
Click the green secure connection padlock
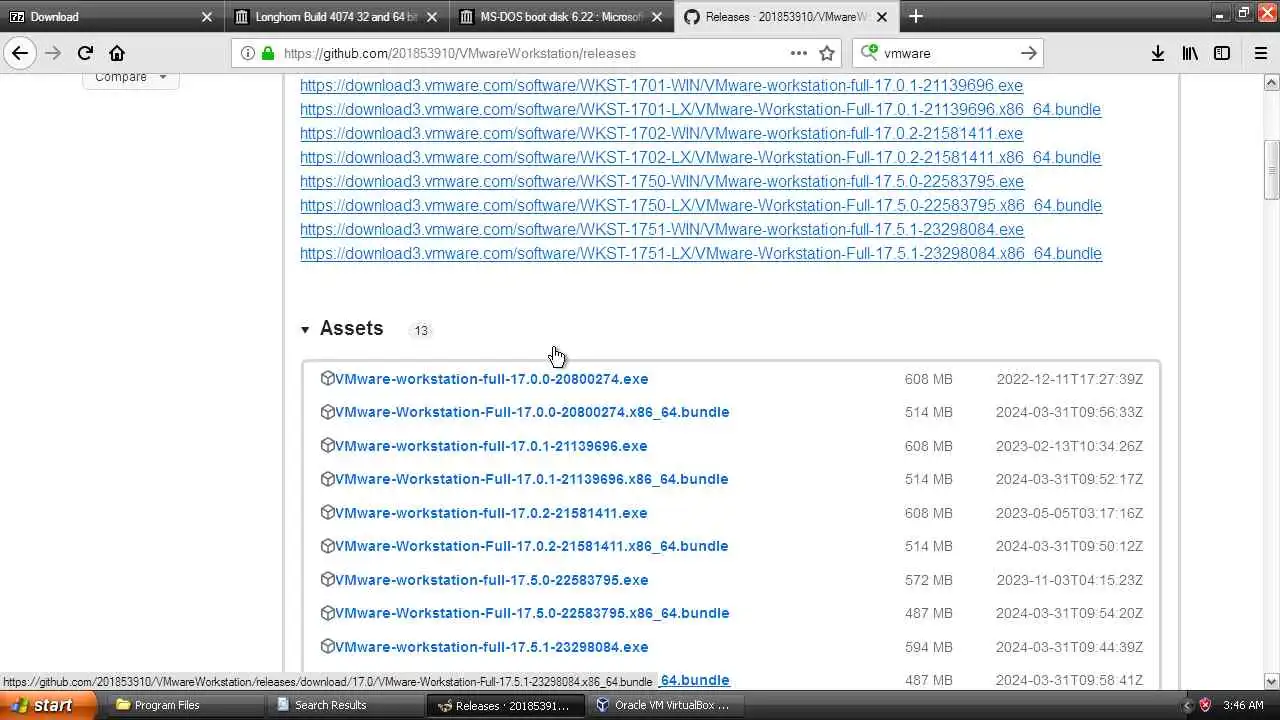click(267, 53)
